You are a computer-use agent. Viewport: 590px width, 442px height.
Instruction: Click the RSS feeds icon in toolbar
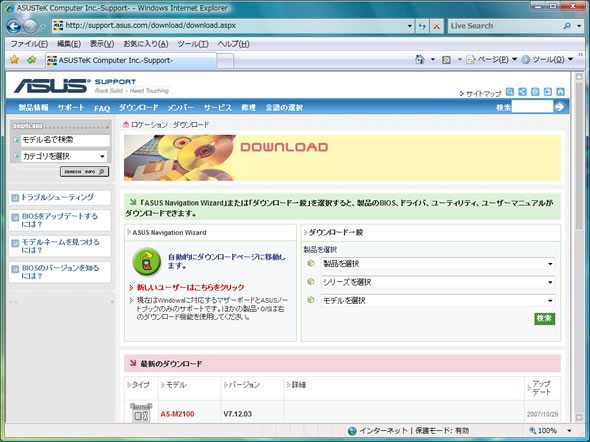click(x=446, y=59)
